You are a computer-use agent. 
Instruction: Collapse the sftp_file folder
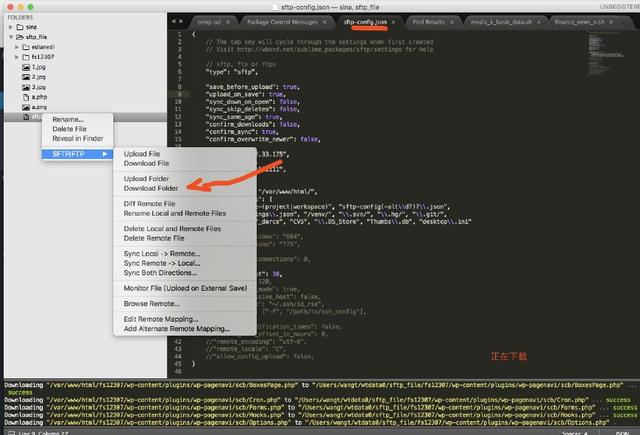[11, 37]
